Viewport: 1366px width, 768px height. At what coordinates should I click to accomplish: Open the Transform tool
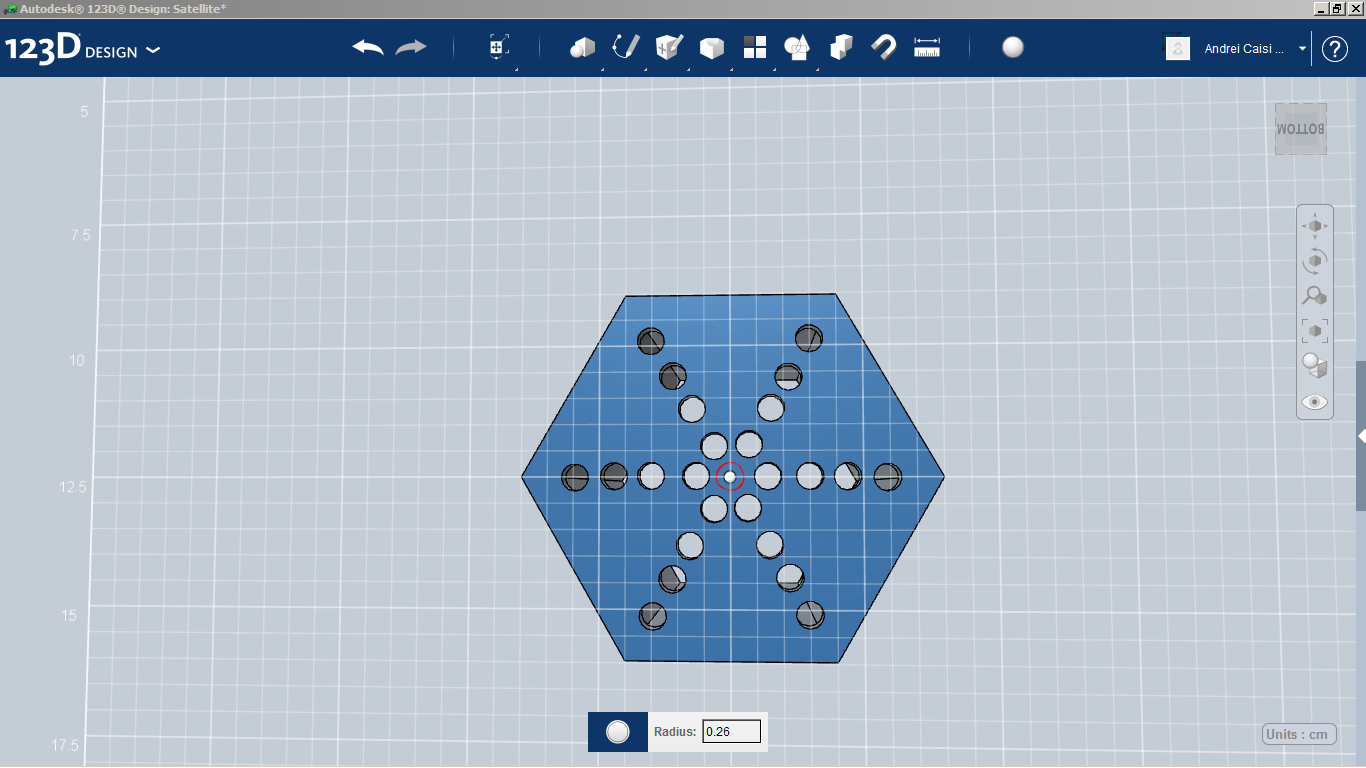(x=499, y=47)
